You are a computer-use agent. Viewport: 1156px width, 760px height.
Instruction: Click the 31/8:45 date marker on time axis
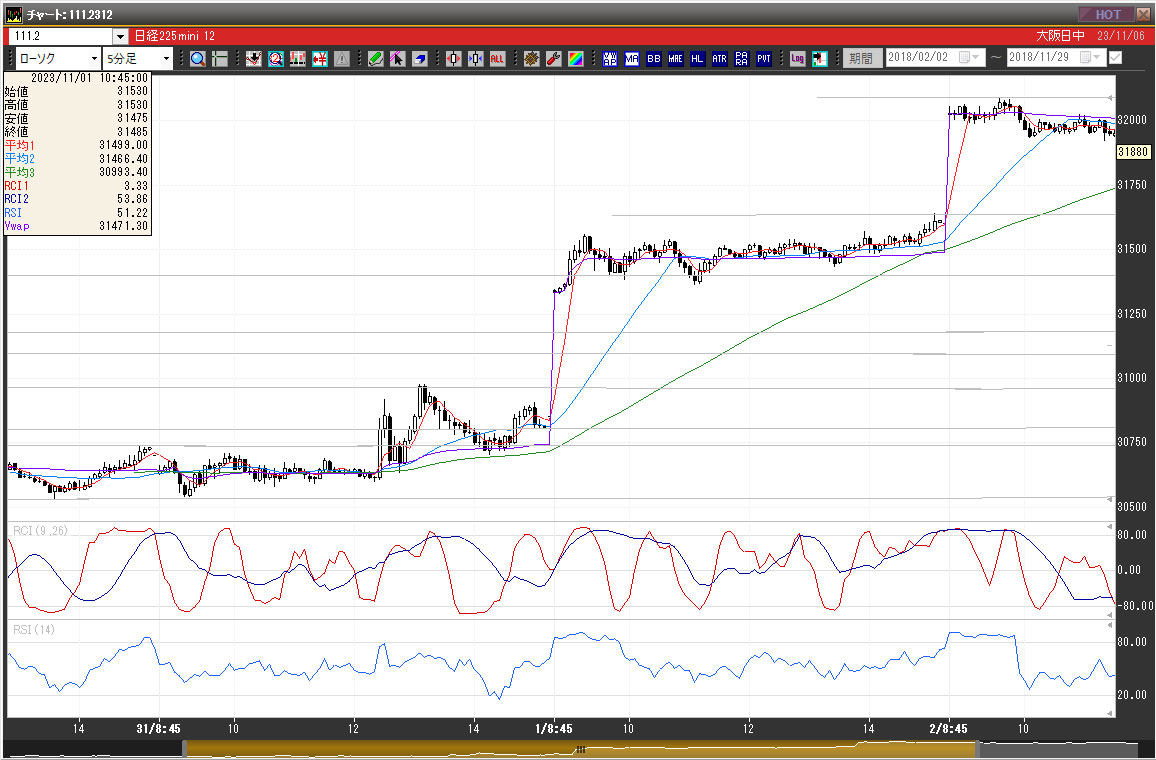[159, 729]
